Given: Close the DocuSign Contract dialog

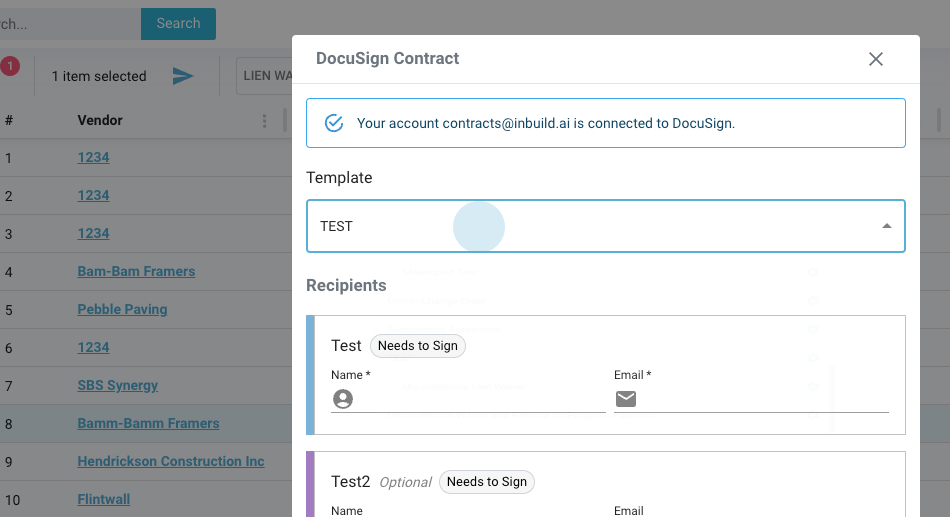Looking at the screenshot, I should pos(876,59).
